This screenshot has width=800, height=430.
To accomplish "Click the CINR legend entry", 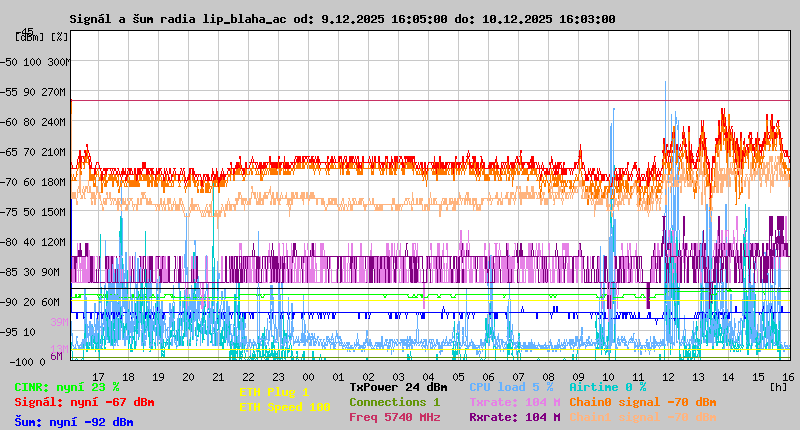I will click(67, 386).
